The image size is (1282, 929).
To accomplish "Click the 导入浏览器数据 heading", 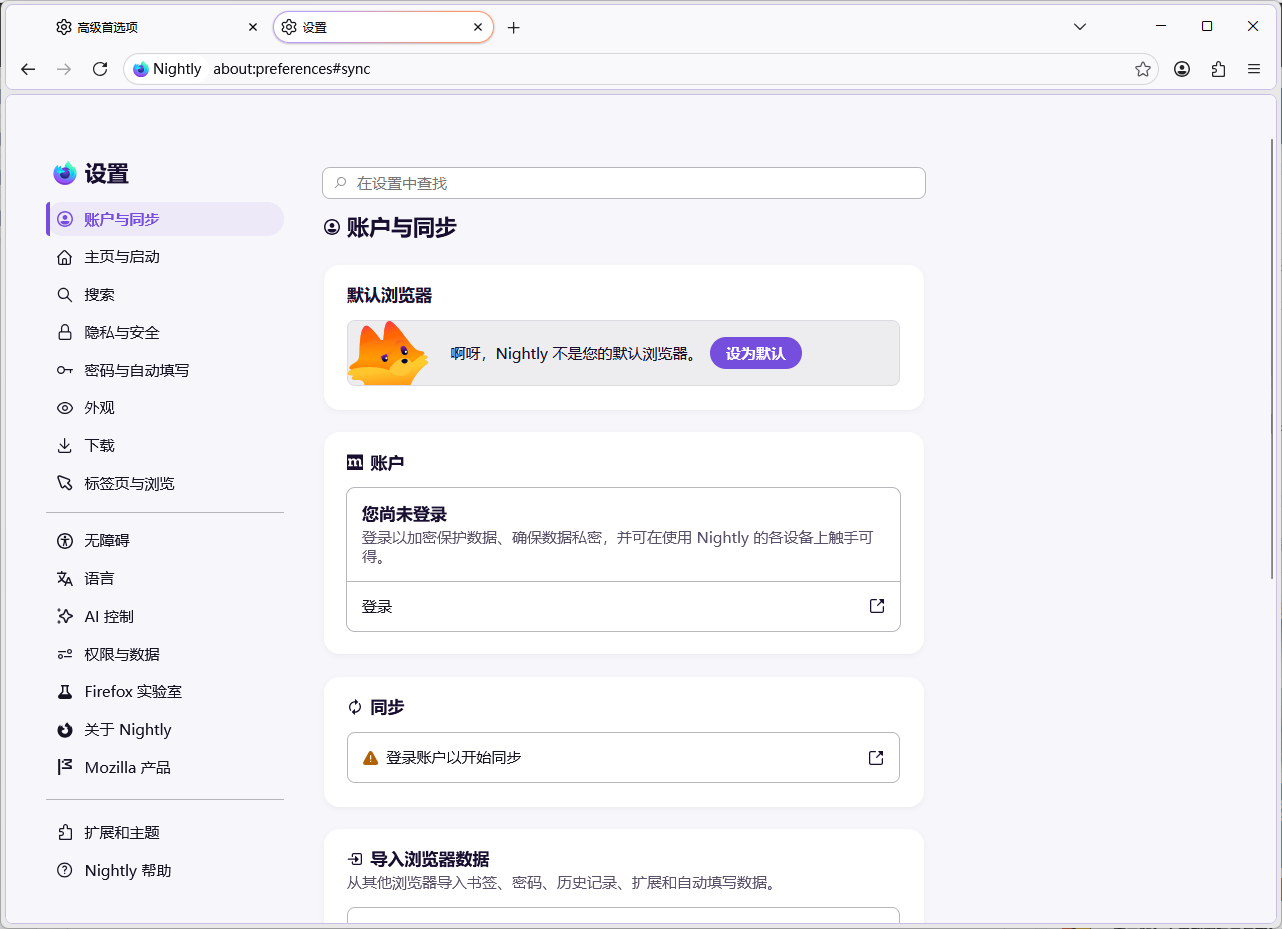I will click(430, 859).
